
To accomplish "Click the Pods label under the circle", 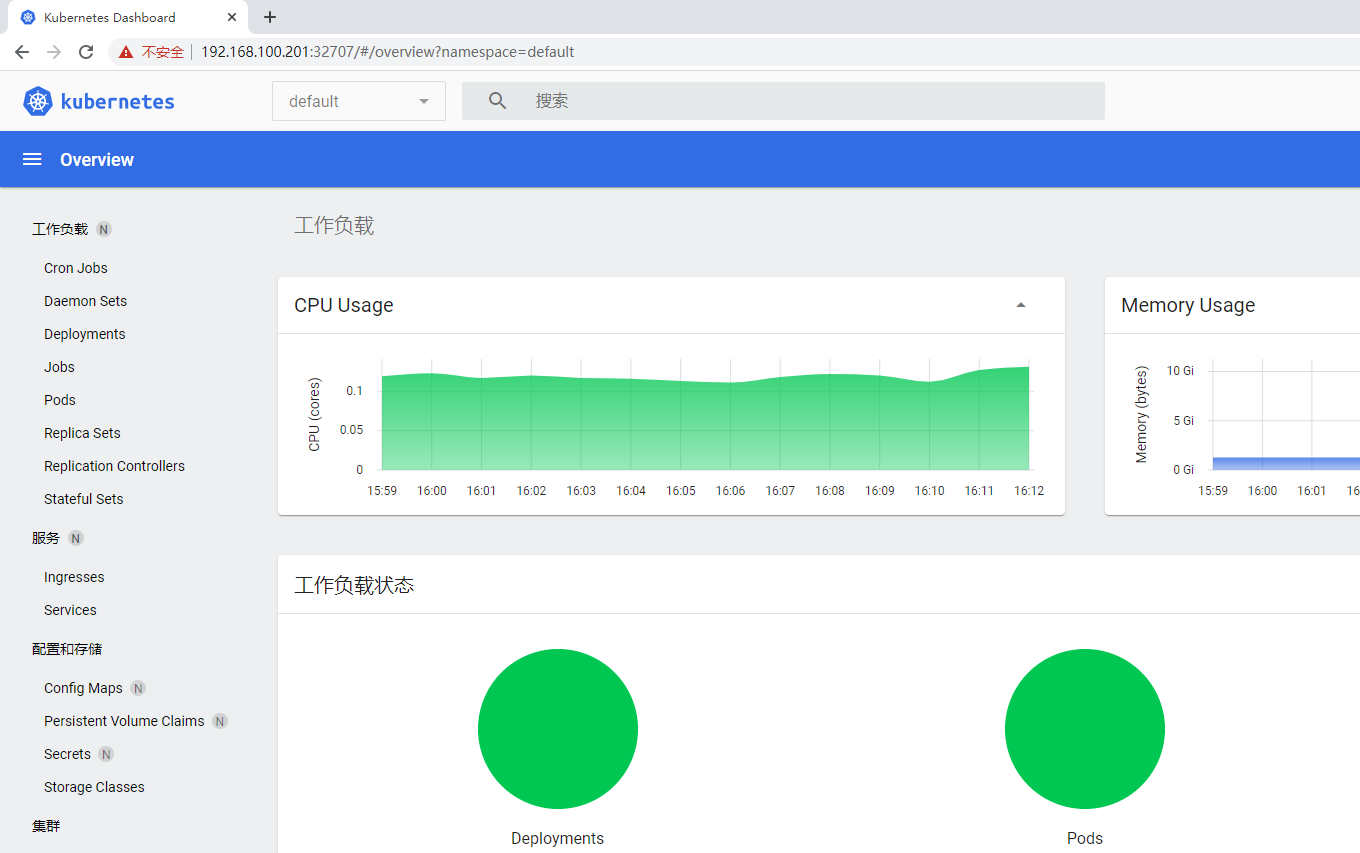I will [1085, 838].
